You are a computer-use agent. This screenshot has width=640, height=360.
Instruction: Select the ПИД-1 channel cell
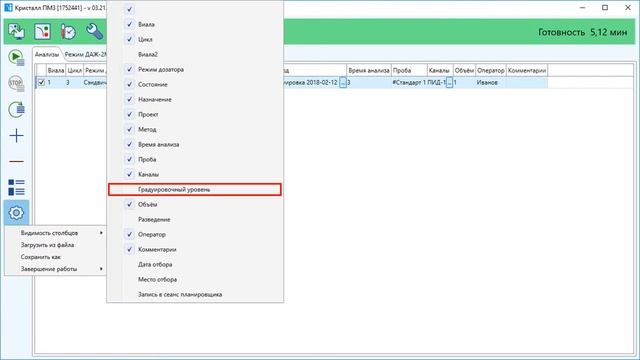point(436,82)
